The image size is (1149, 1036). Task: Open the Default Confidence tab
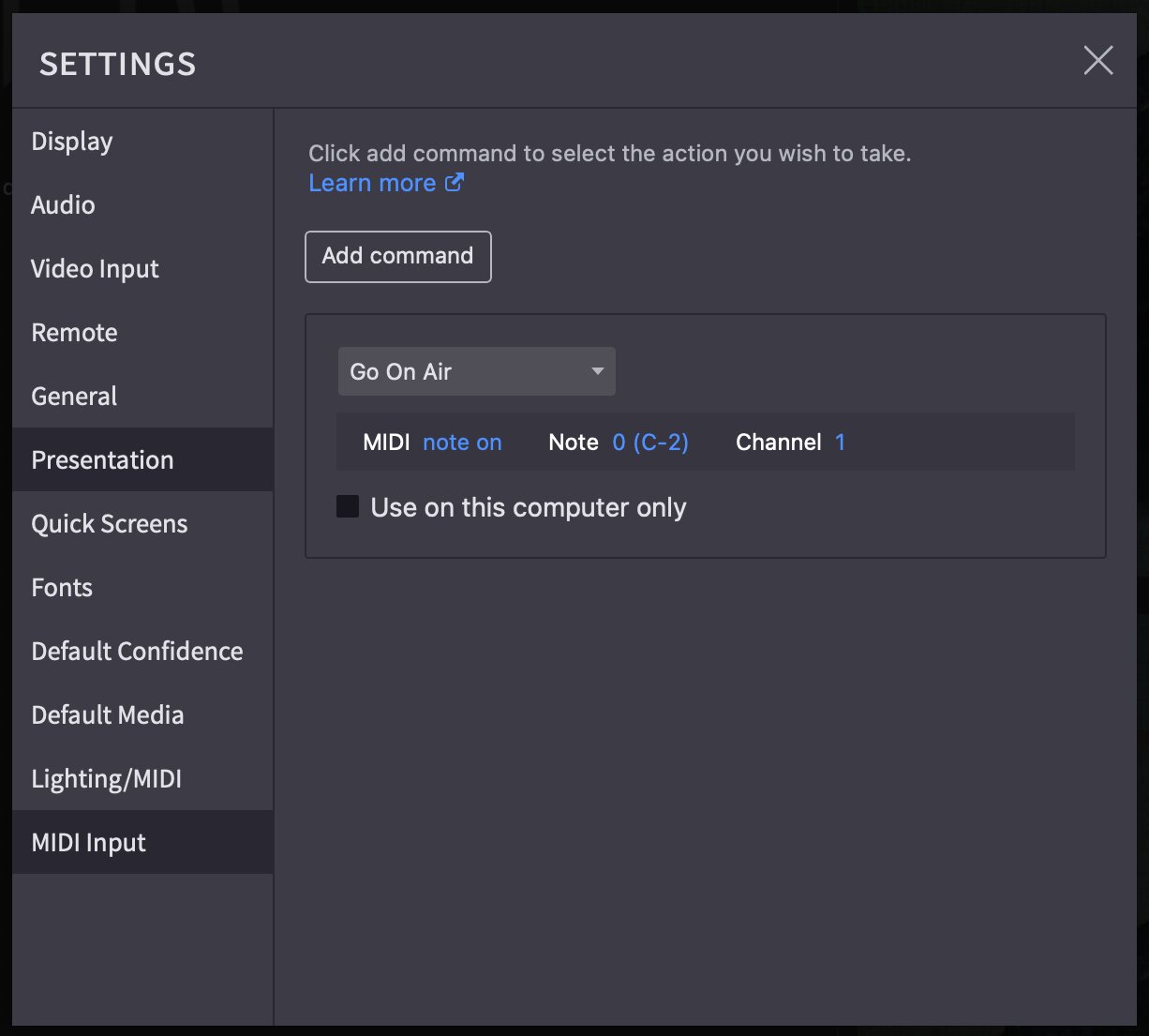[x=142, y=652]
